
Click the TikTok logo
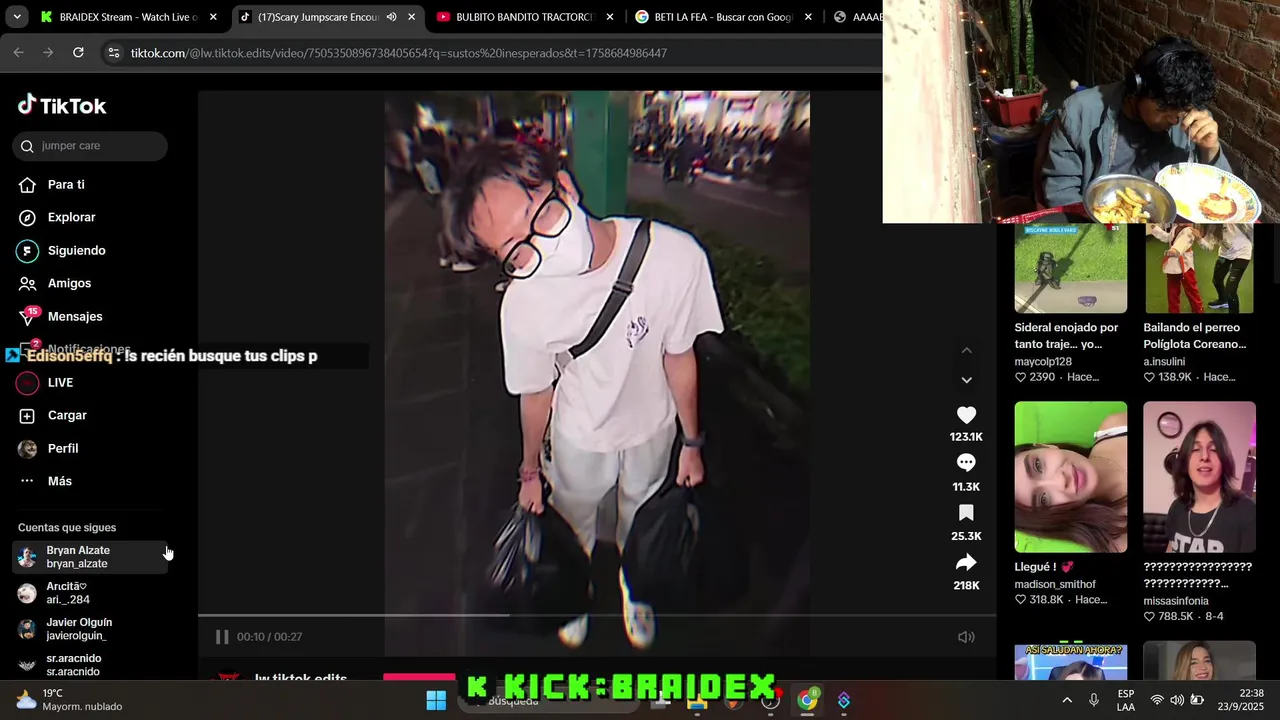coord(62,105)
